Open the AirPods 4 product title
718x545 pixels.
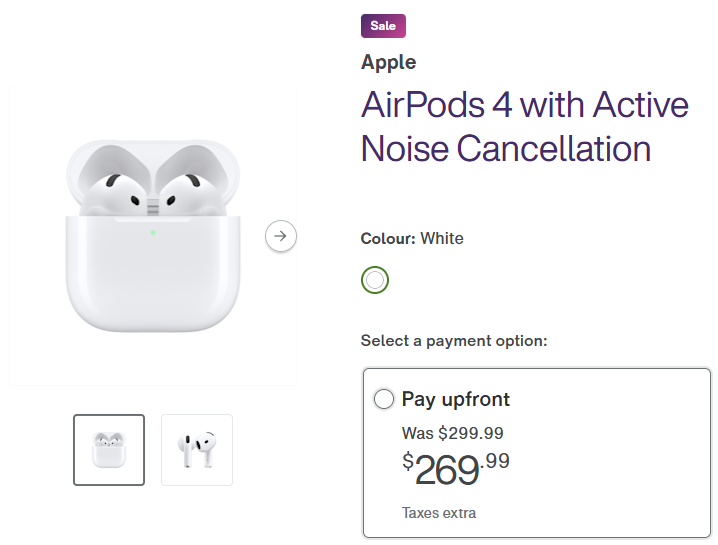(x=524, y=126)
